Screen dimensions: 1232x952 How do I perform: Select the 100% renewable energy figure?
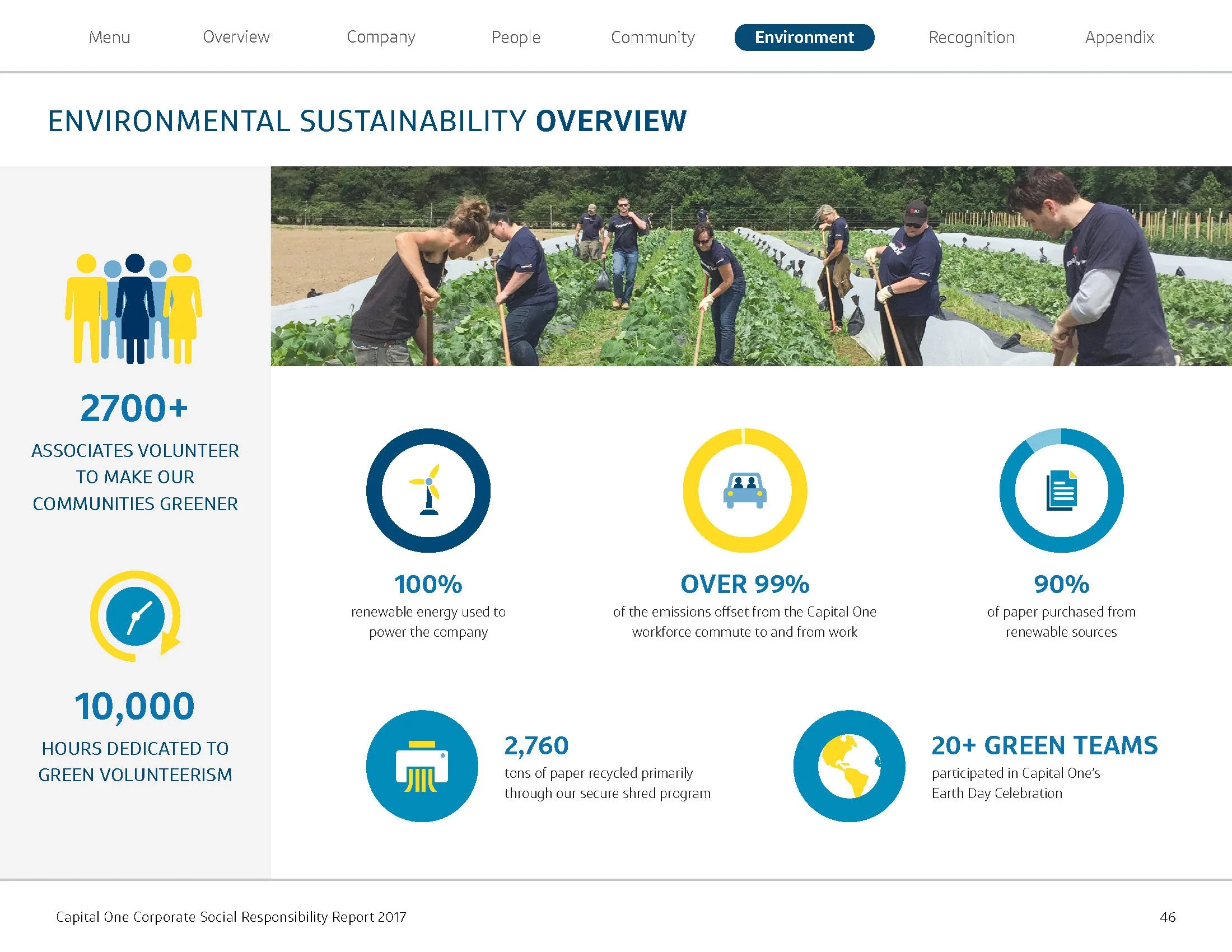click(428, 584)
